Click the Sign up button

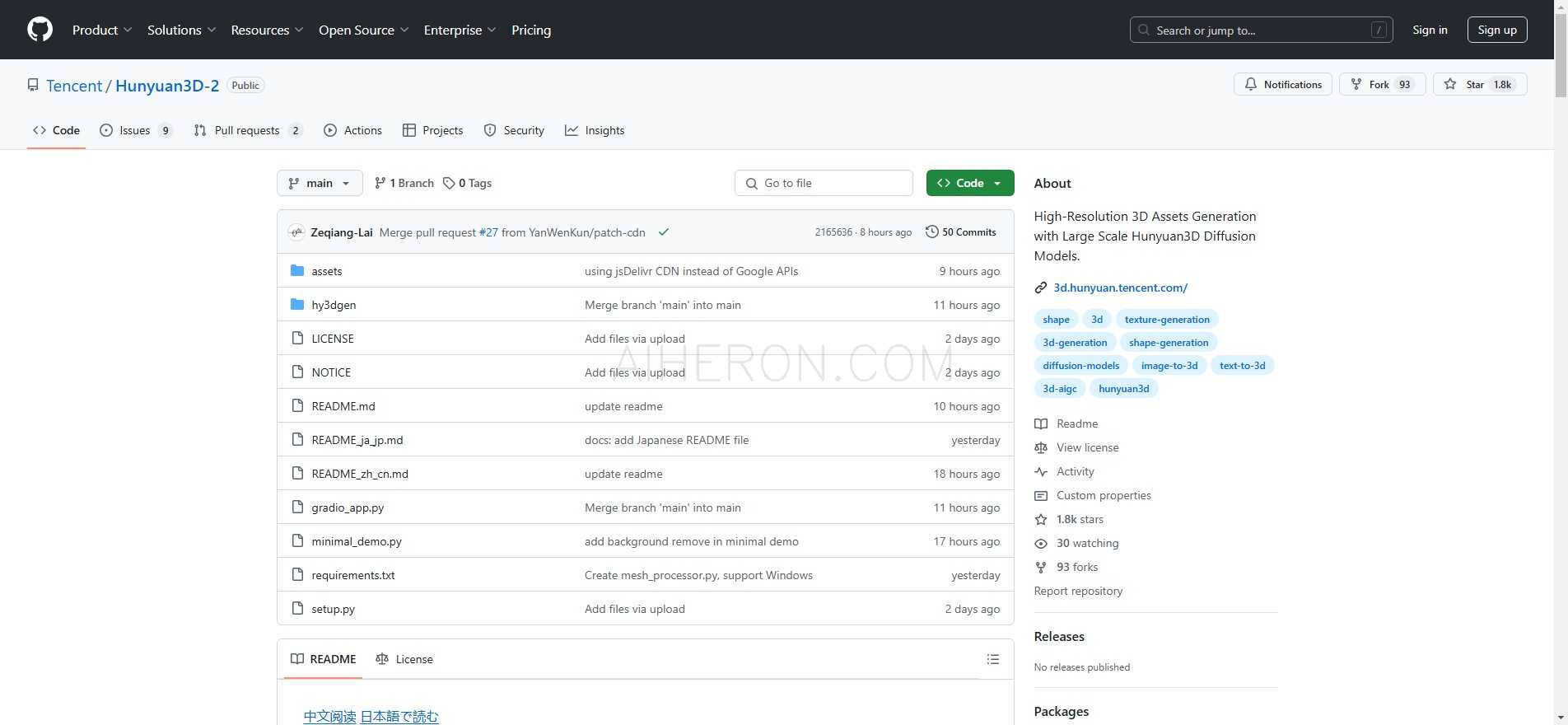click(x=1497, y=30)
